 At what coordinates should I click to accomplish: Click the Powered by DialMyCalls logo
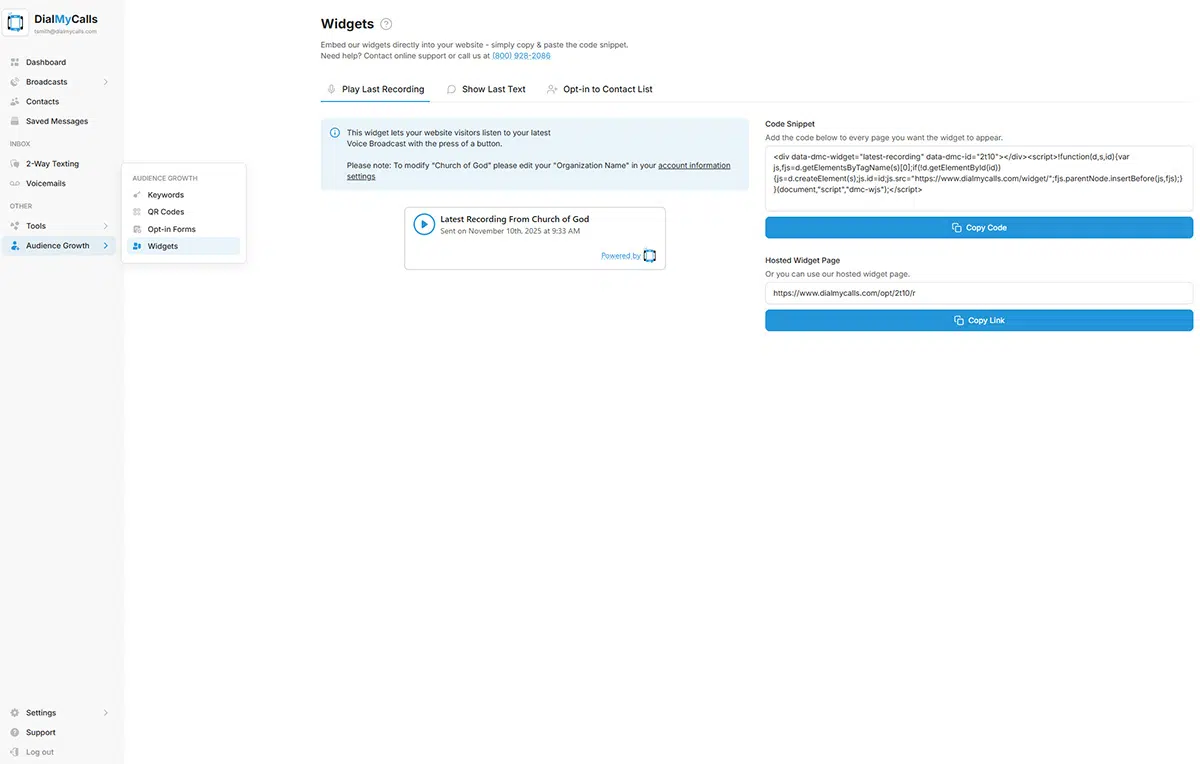pyautogui.click(x=649, y=256)
